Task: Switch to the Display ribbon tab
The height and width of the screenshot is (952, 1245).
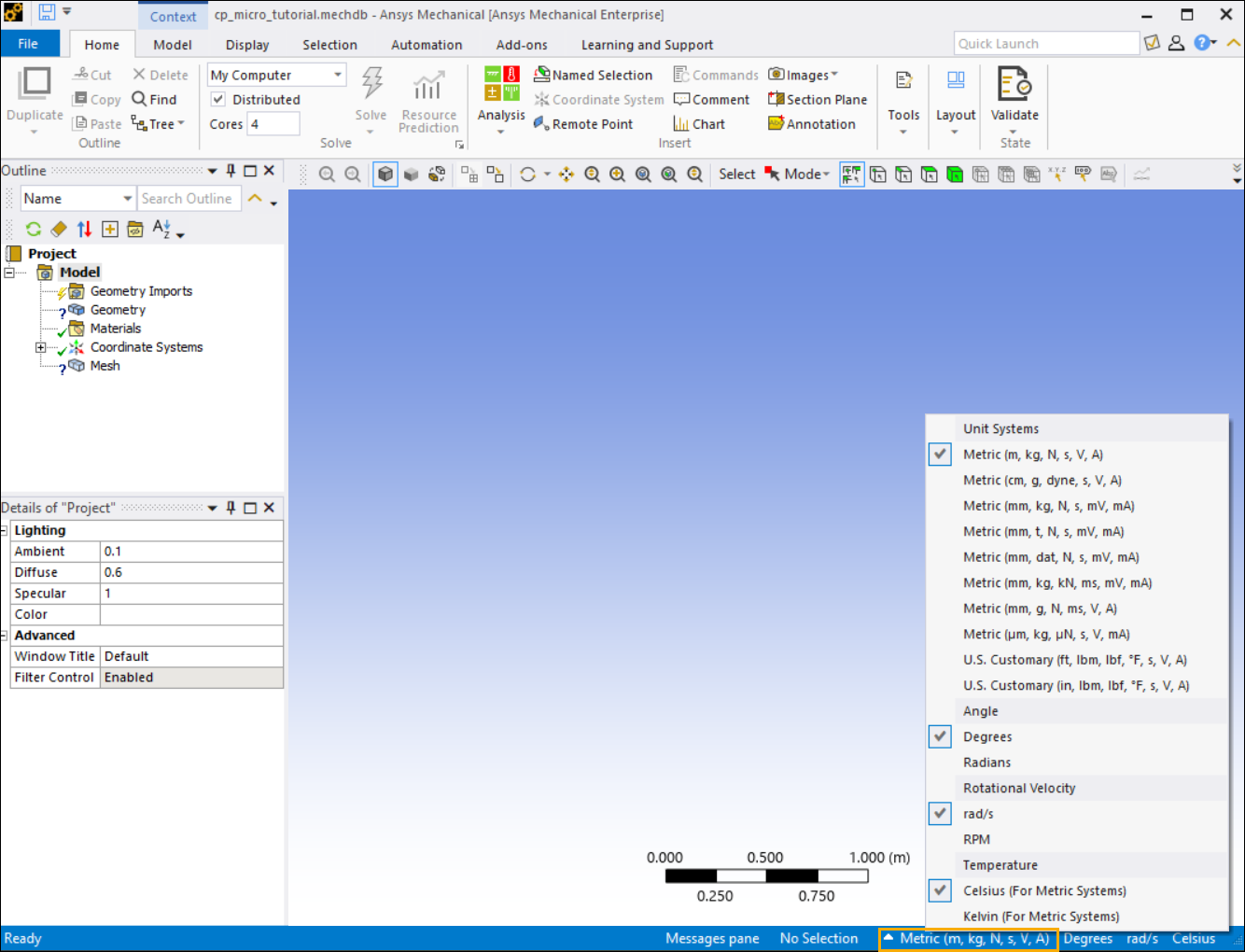Action: click(247, 45)
